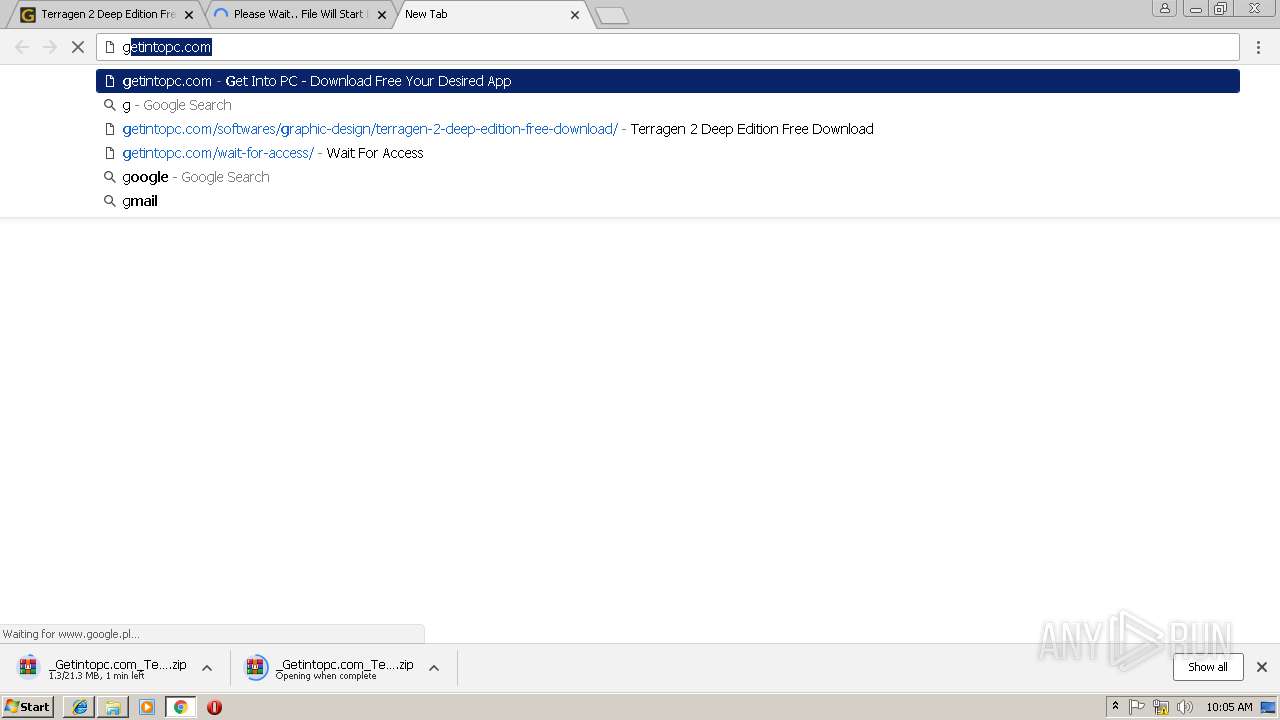1280x720 pixels.
Task: Choose the getintopc.com Get Into PC suggestion
Action: coord(668,81)
